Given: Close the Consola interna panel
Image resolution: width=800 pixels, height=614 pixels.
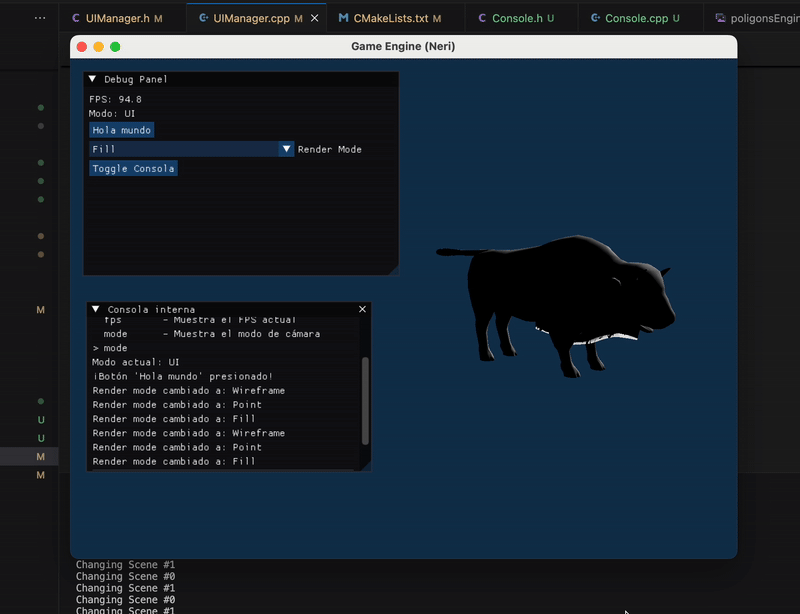Looking at the screenshot, I should click(363, 310).
